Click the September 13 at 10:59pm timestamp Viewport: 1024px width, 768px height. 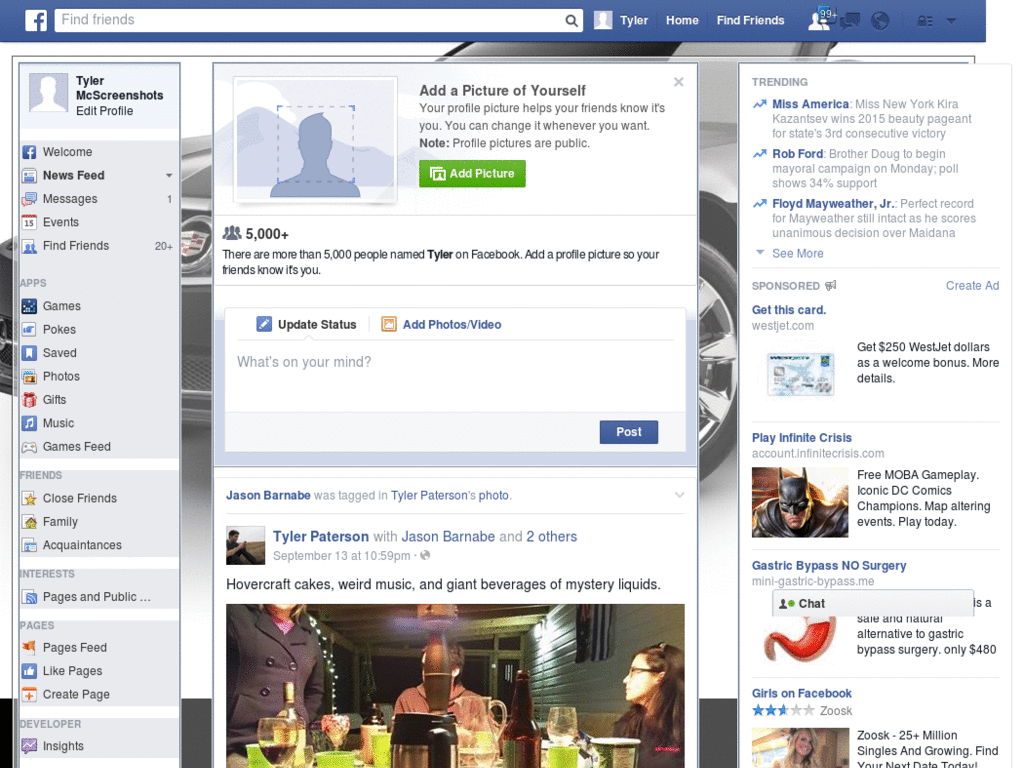342,556
